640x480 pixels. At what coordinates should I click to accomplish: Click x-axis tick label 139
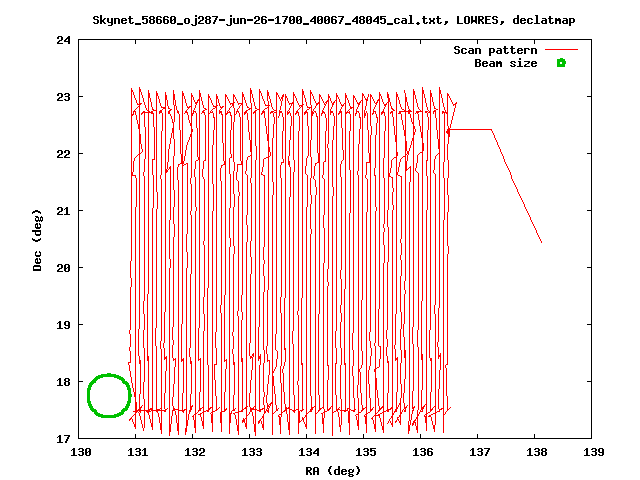point(594,452)
